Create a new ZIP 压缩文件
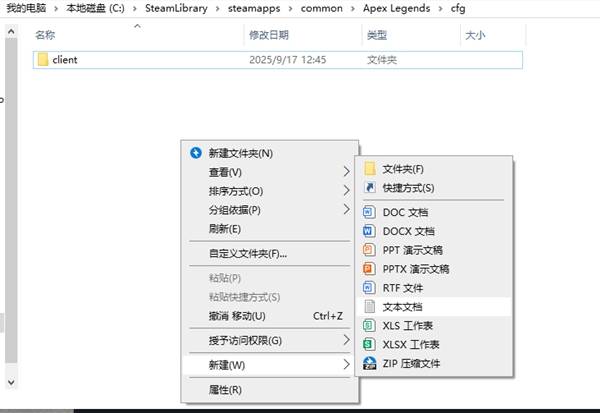Viewport: 600px width, 413px height. click(434, 363)
